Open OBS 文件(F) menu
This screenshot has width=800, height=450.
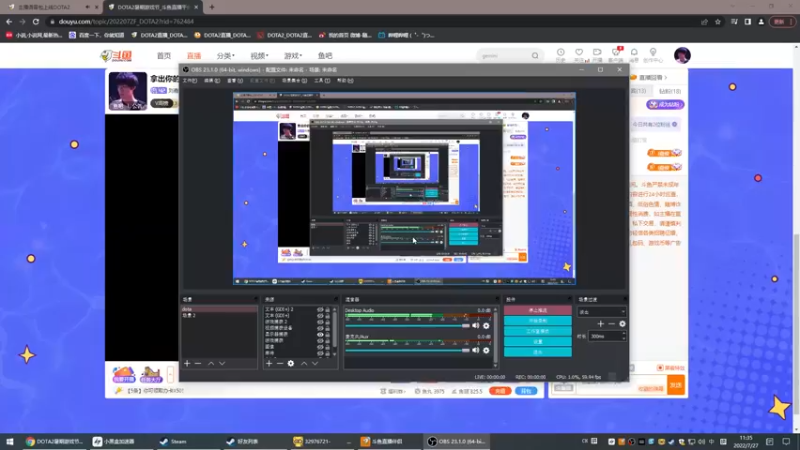tap(190, 81)
